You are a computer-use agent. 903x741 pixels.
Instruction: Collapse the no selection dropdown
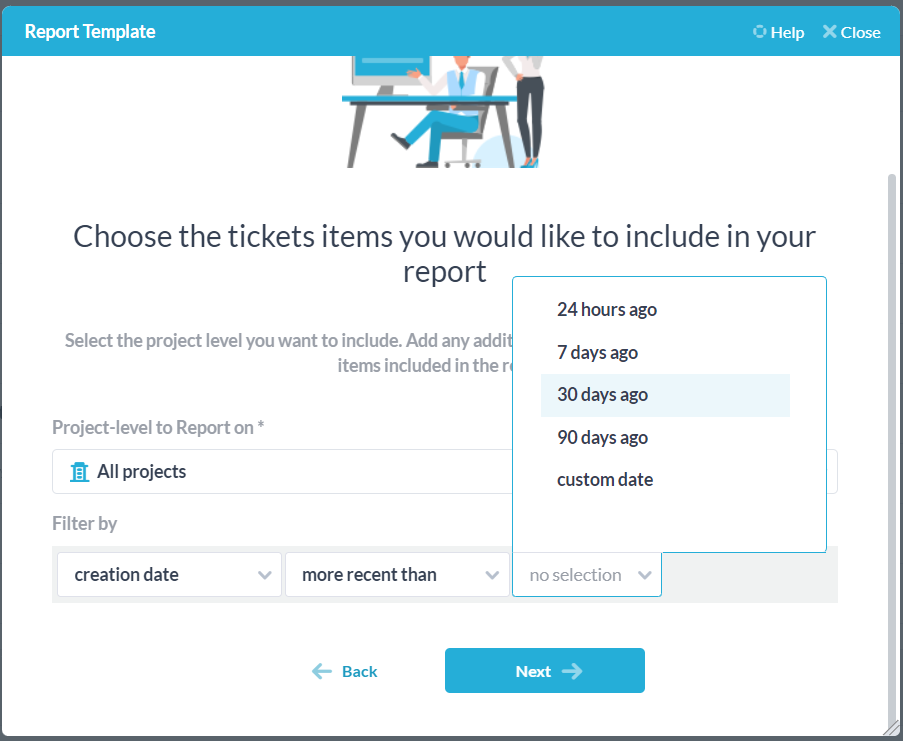coord(587,575)
